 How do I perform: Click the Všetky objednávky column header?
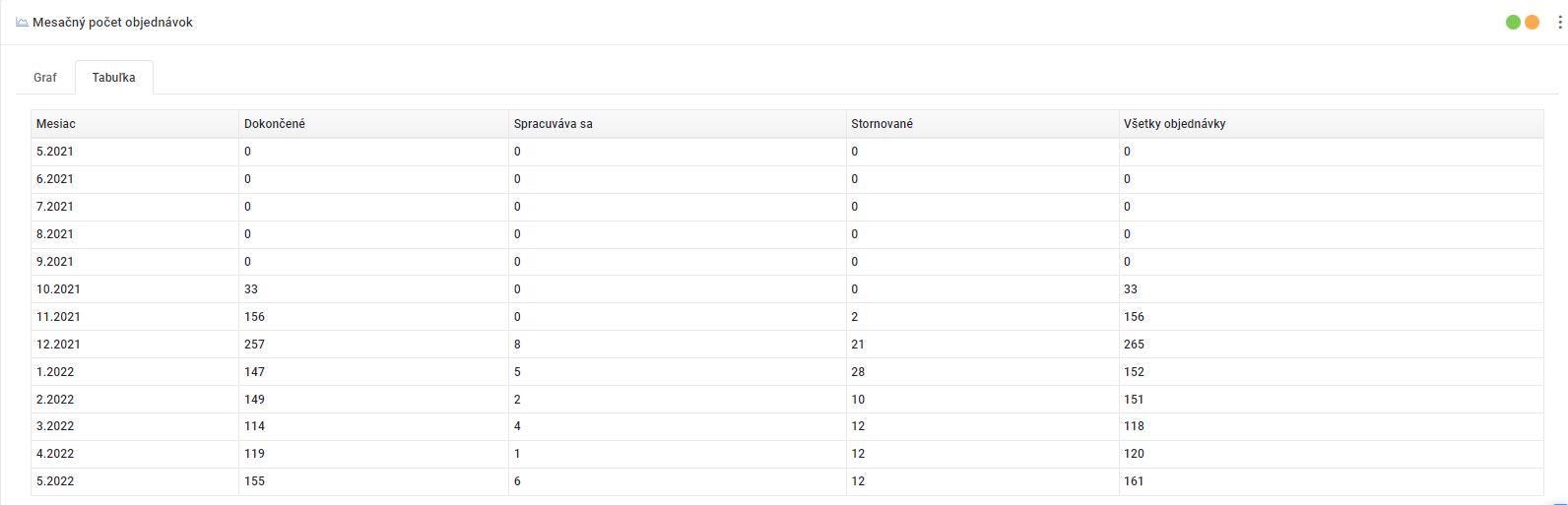[x=1174, y=124]
